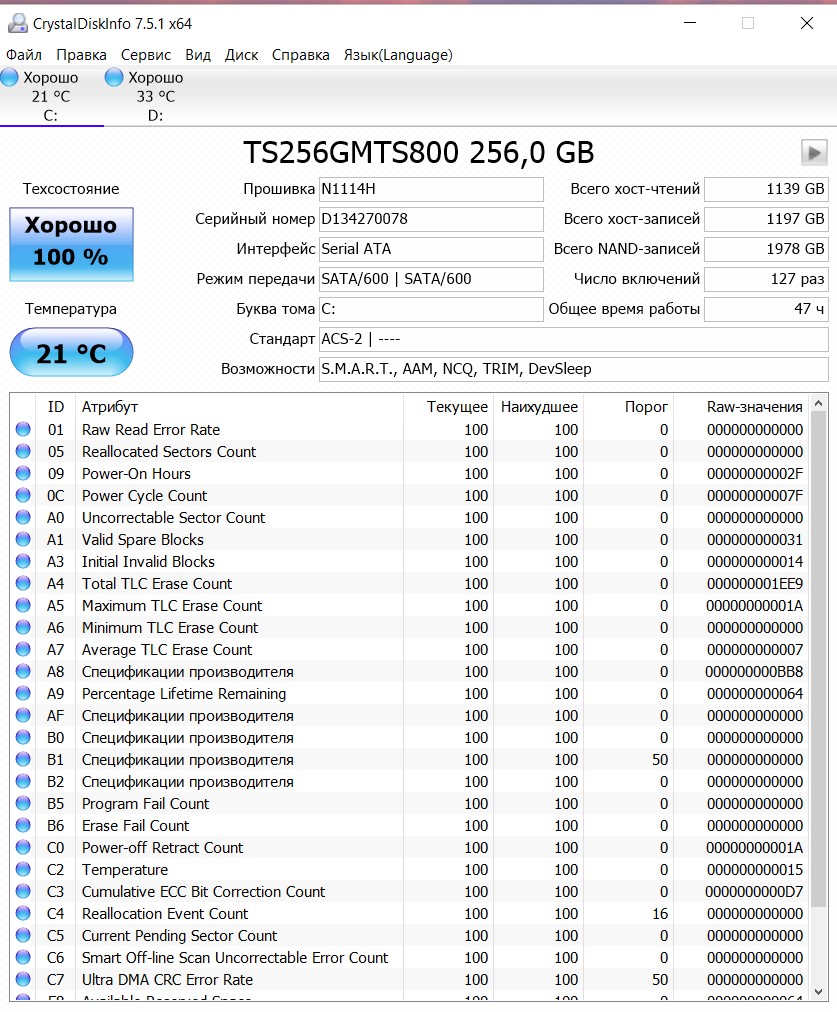Click status orb of Raw Read Error Rate
837x1012 pixels.
click(23, 429)
